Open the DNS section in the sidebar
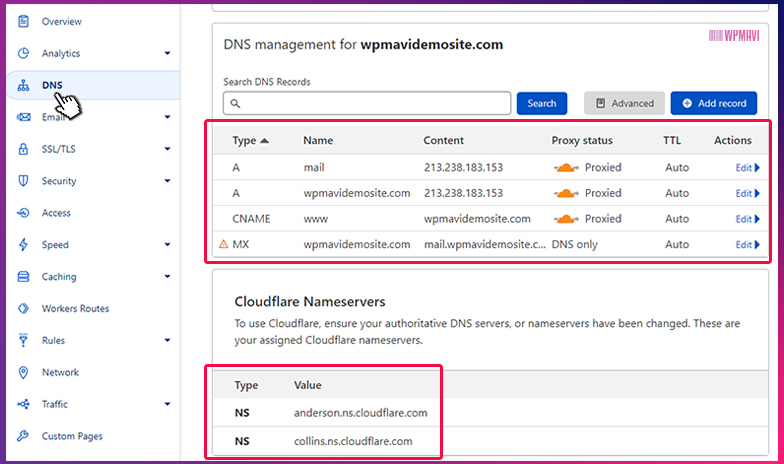The width and height of the screenshot is (784, 464). pos(52,85)
